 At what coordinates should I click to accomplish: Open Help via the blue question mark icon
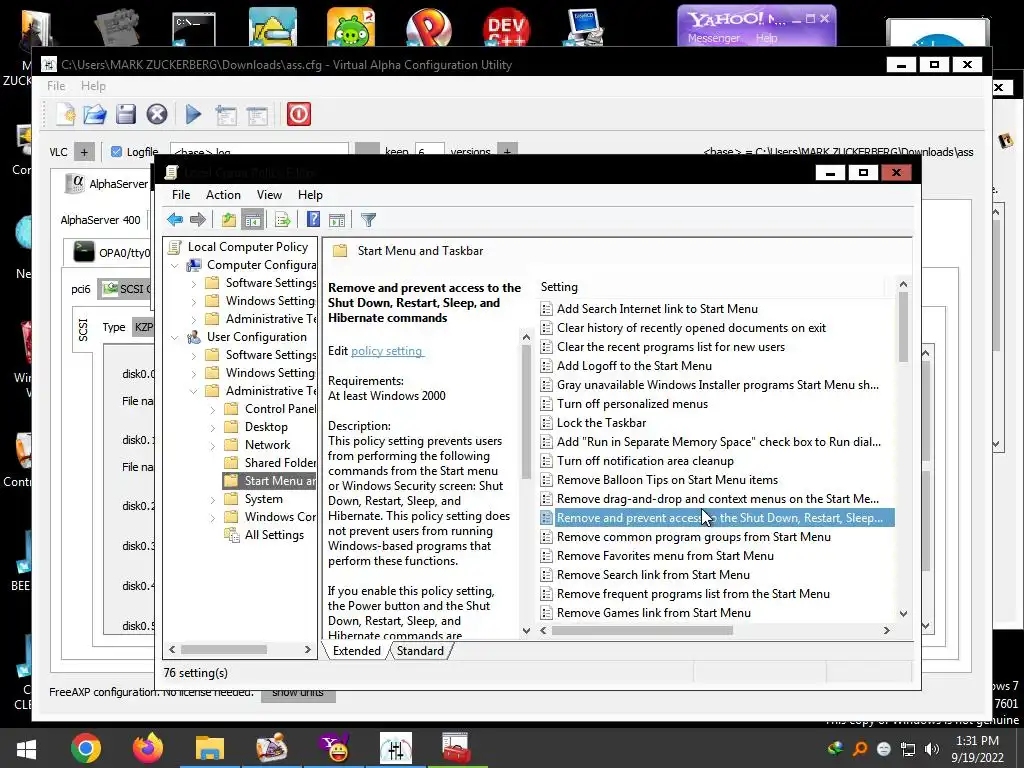click(x=313, y=219)
